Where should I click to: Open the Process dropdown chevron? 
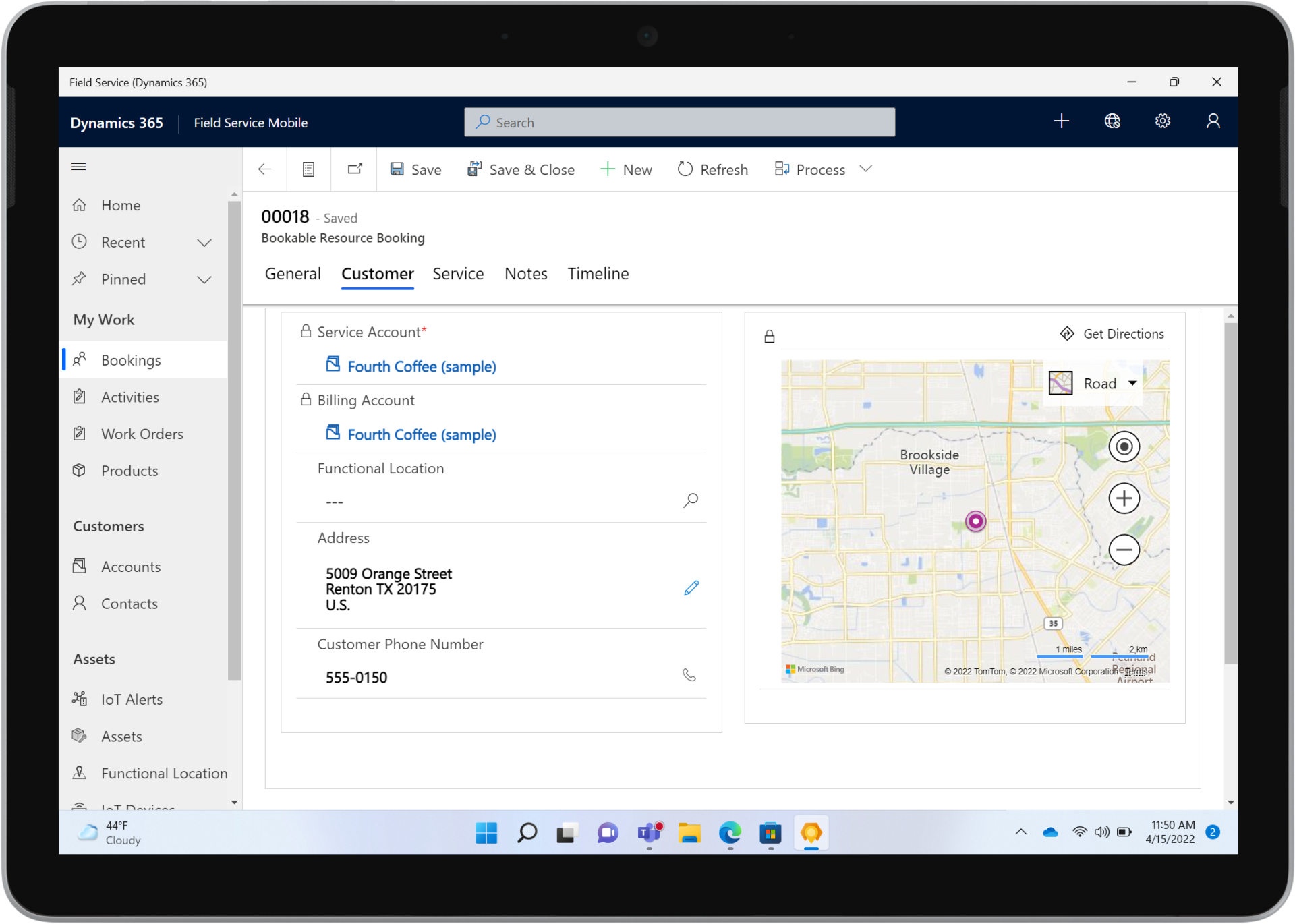pyautogui.click(x=866, y=169)
